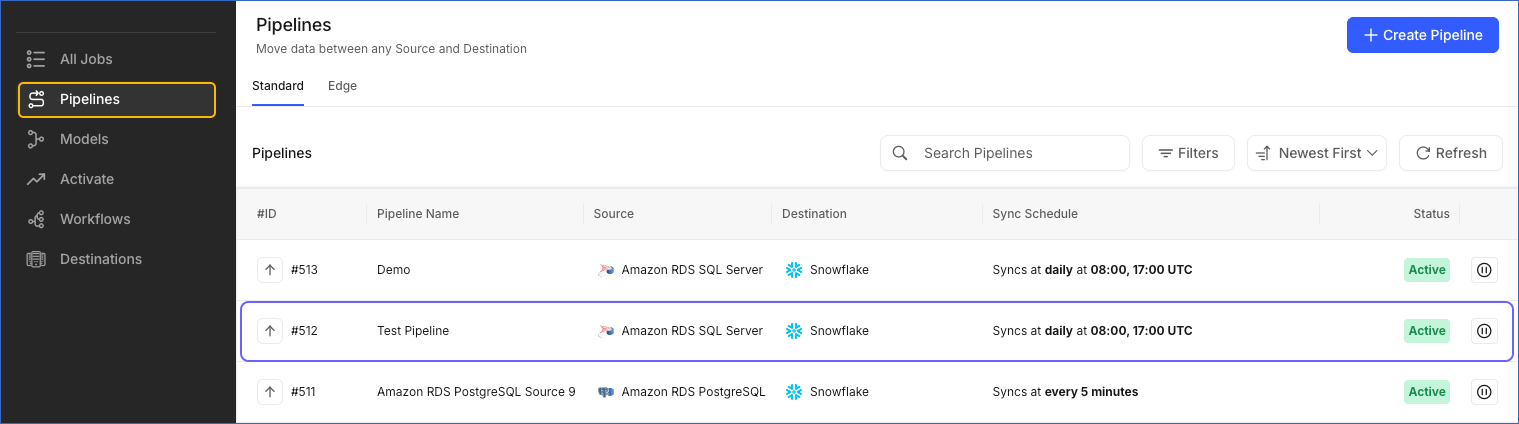Viewport: 1519px width, 424px height.
Task: Click the Snowflake icon in row #511
Action: [794, 392]
